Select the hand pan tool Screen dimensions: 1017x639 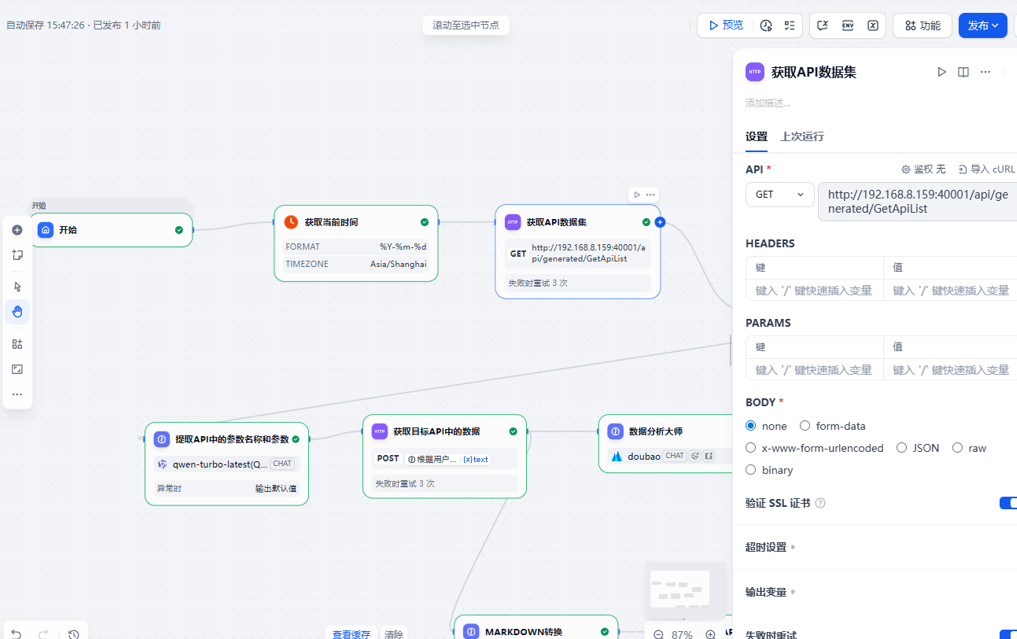(x=17, y=312)
